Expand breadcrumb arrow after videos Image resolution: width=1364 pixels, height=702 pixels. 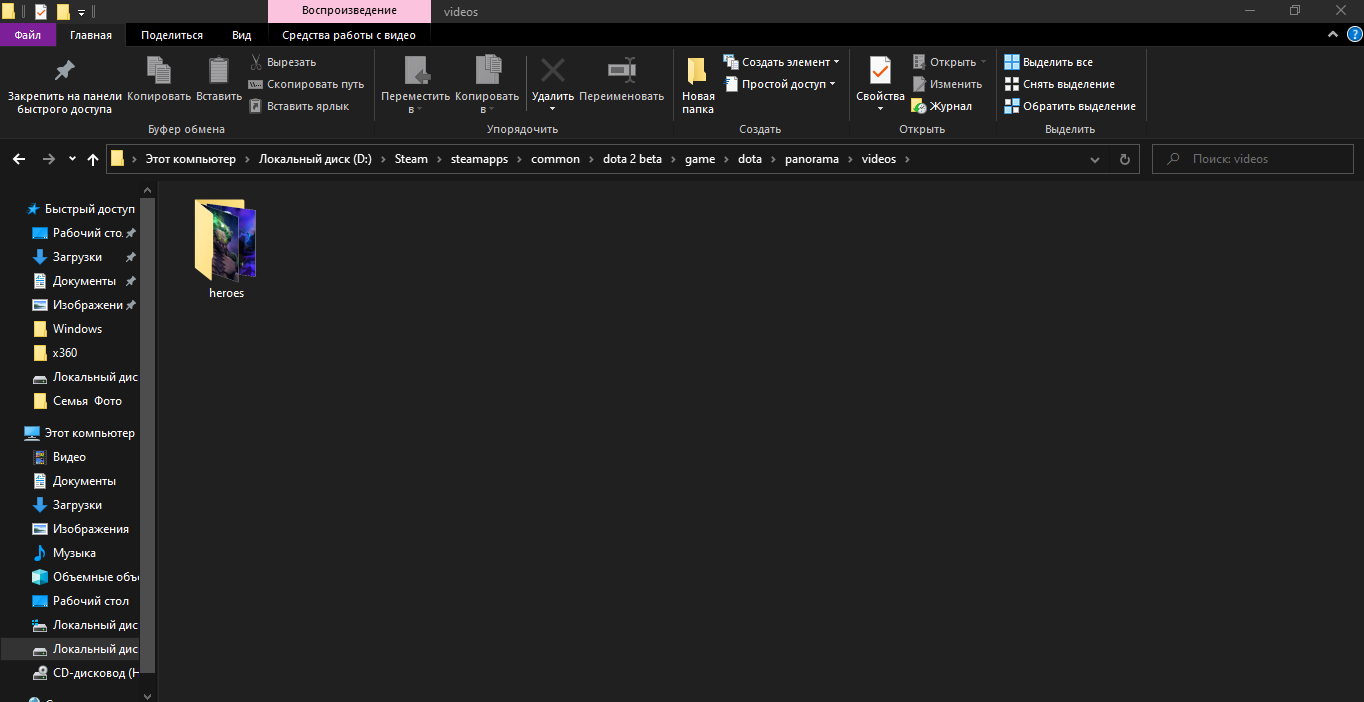click(907, 159)
